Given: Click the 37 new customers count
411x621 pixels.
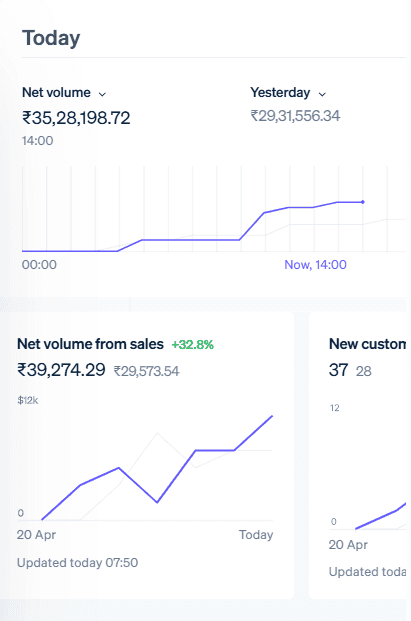Looking at the screenshot, I should coord(339,370).
